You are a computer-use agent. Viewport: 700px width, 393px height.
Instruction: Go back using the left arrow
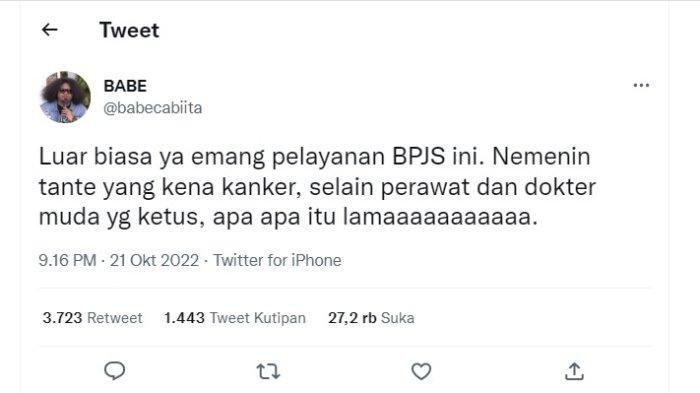(x=50, y=30)
